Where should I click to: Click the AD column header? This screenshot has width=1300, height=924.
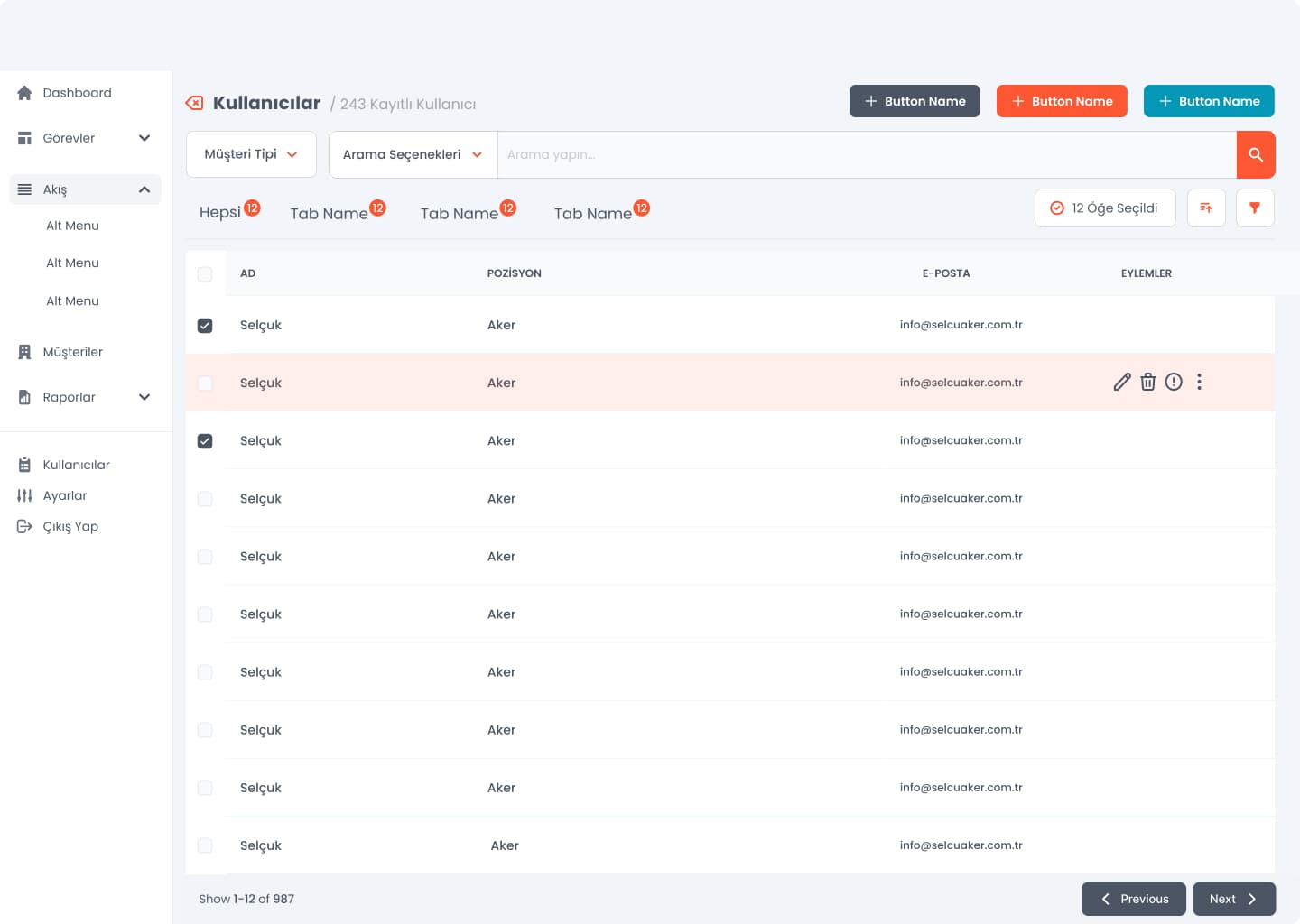[247, 273]
